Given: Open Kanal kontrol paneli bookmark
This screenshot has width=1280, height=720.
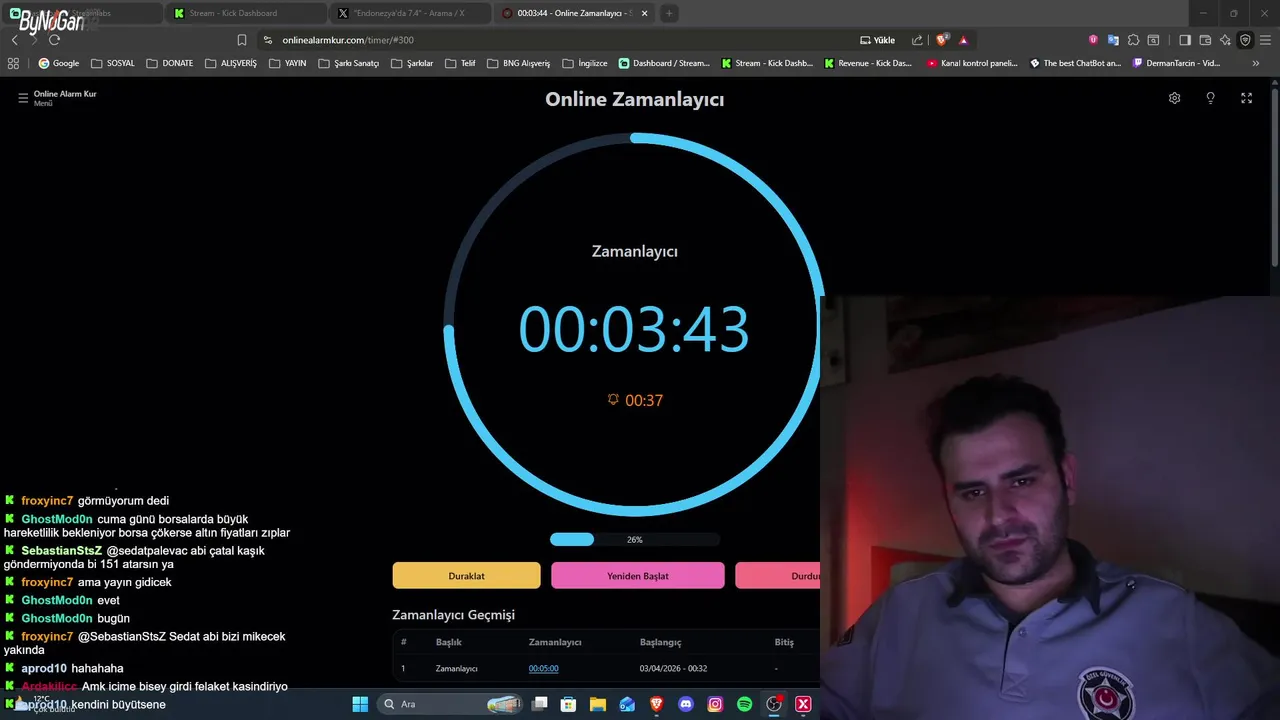Looking at the screenshot, I should [x=972, y=63].
